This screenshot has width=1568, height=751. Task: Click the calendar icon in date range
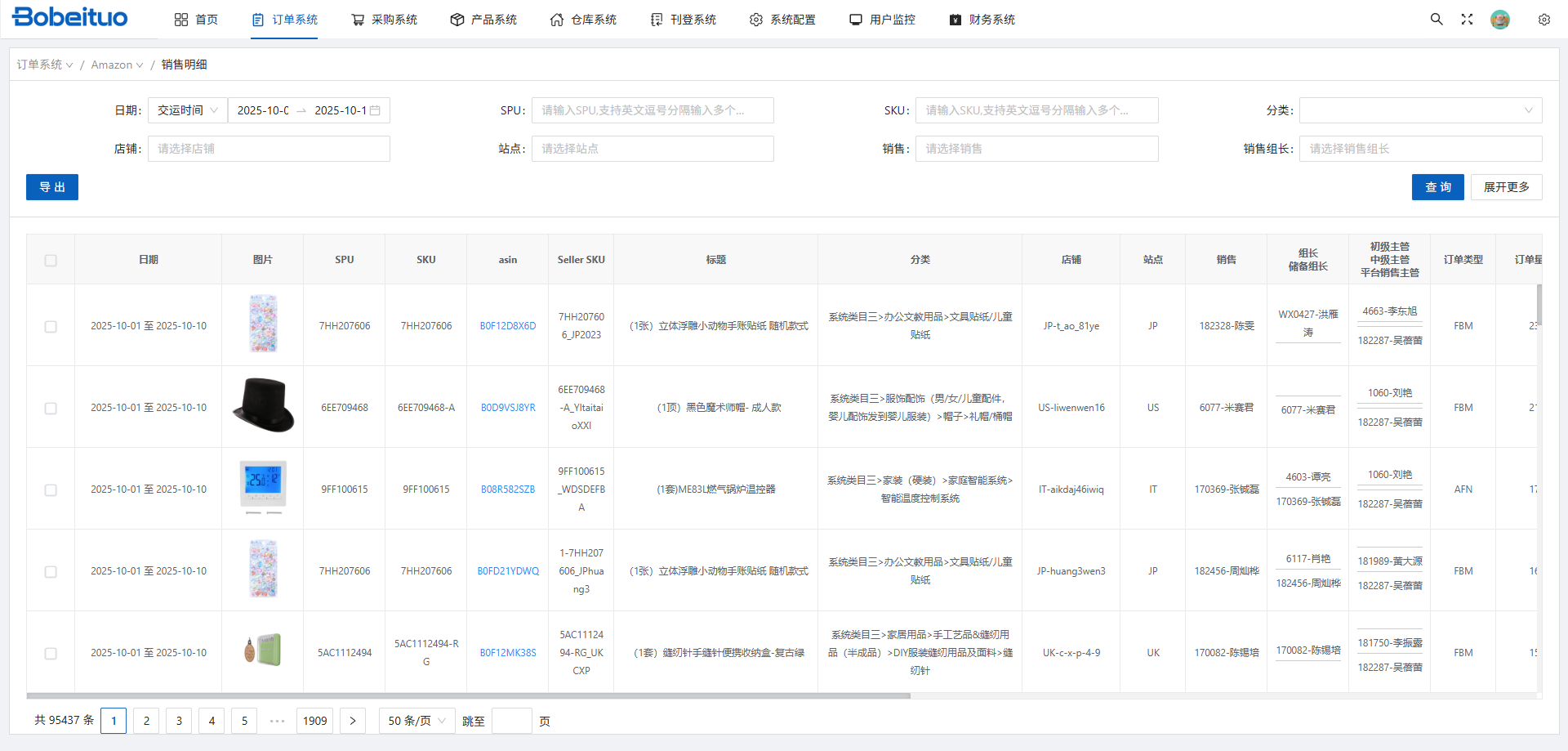(376, 110)
